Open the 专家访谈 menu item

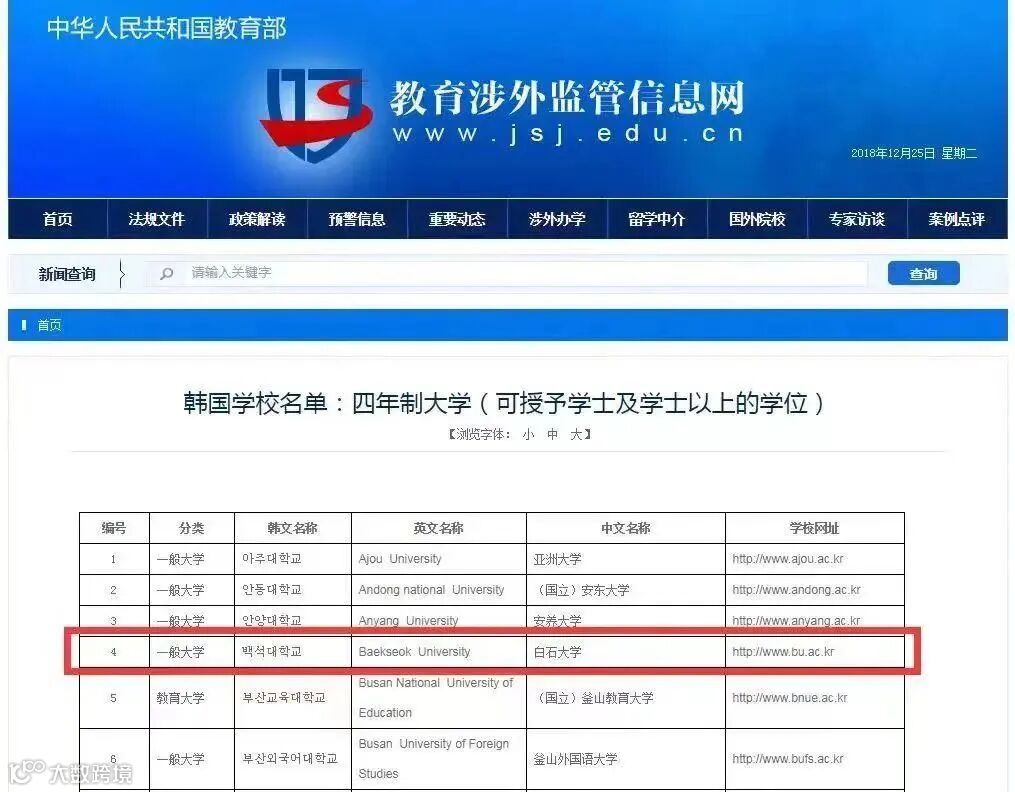click(856, 219)
